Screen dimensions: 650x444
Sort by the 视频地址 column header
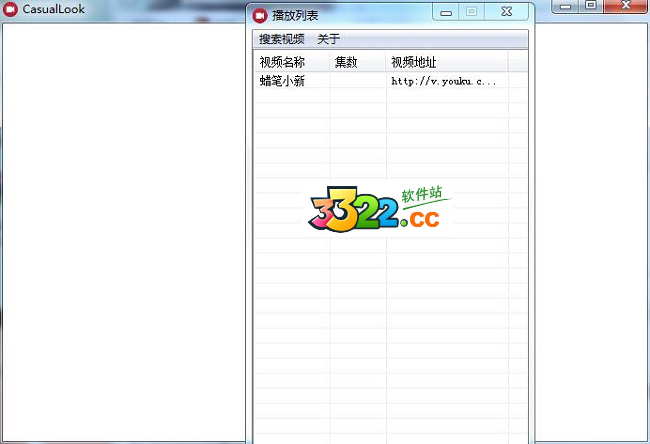point(447,62)
